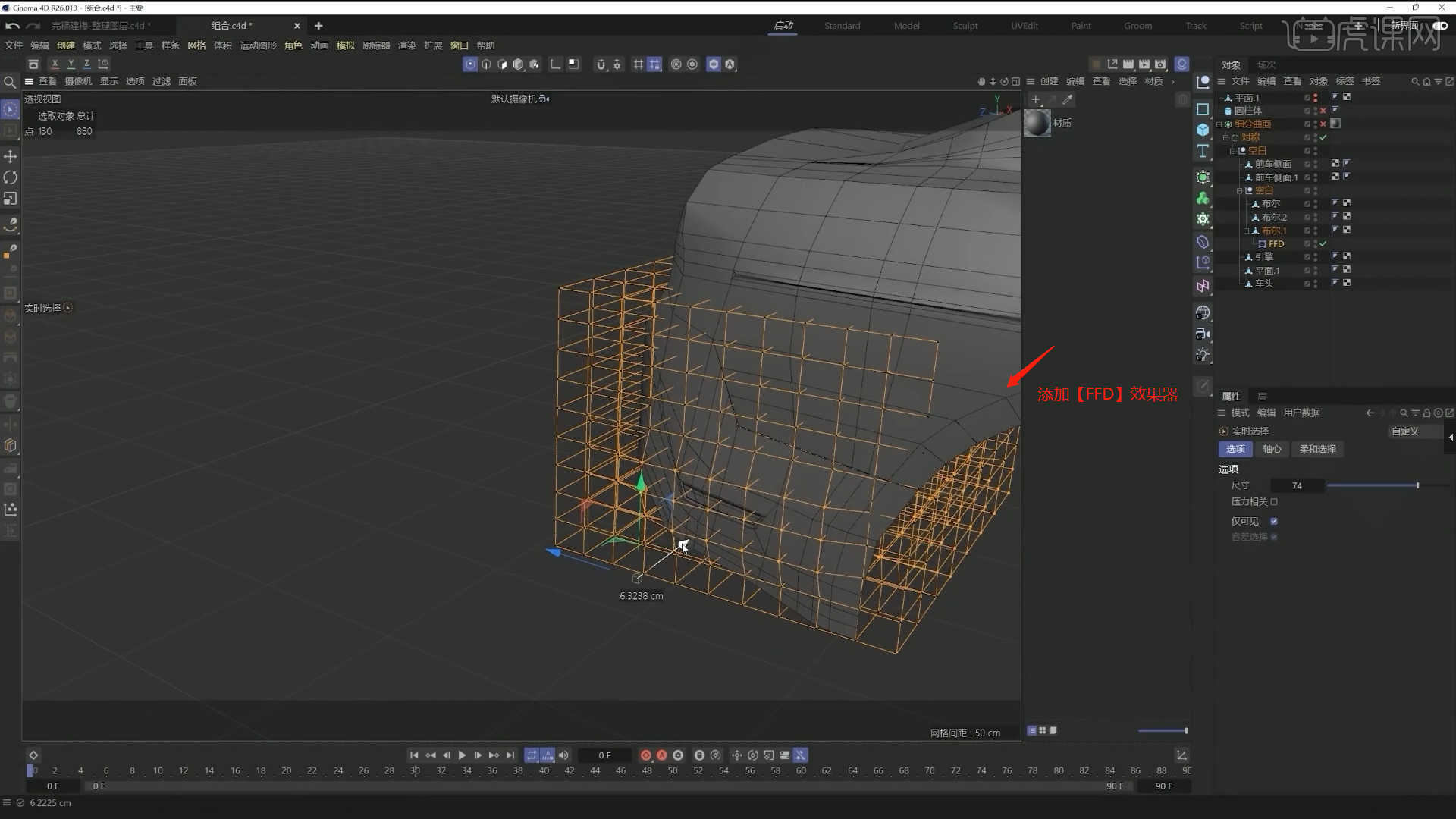Click the play forward button
Image resolution: width=1456 pixels, height=819 pixels.
coord(462,755)
